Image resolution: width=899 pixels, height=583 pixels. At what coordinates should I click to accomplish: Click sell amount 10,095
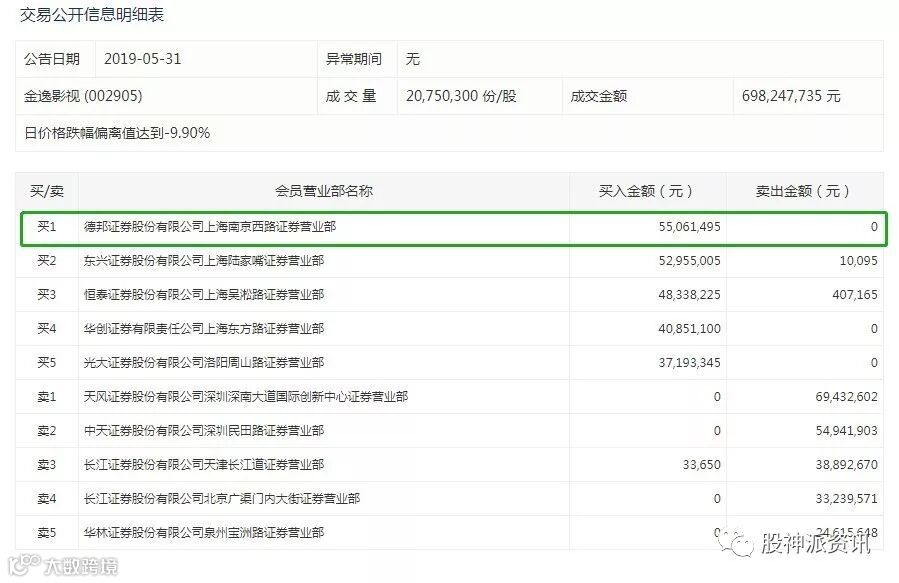[x=859, y=261]
